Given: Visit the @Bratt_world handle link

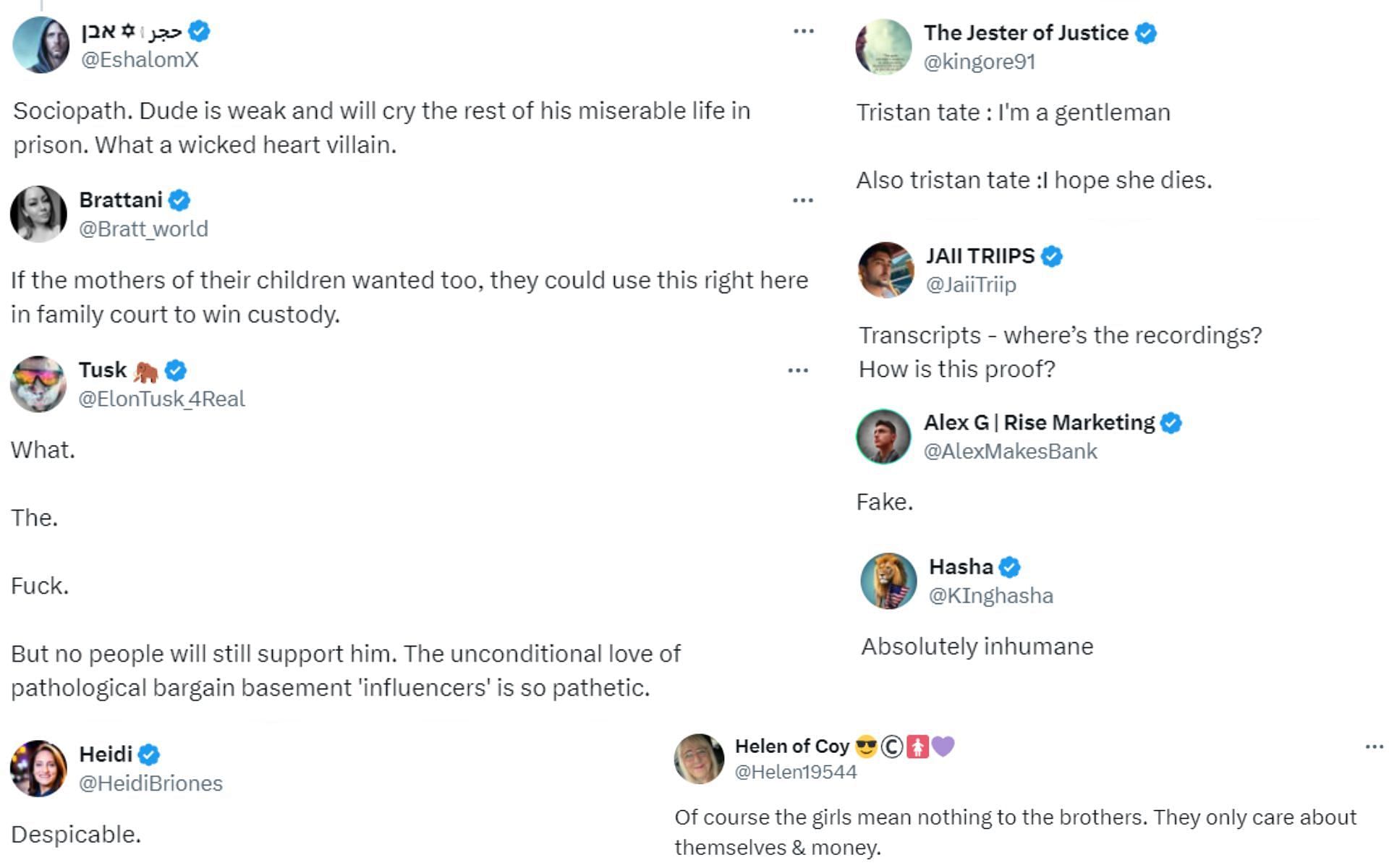Looking at the screenshot, I should [x=143, y=229].
